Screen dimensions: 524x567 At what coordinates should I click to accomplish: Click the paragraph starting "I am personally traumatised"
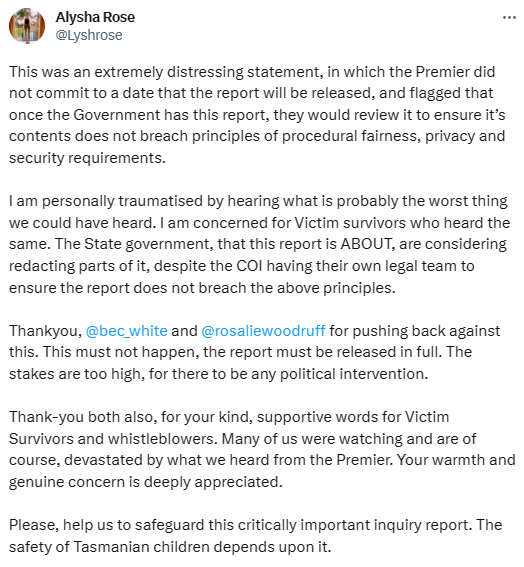(x=259, y=244)
